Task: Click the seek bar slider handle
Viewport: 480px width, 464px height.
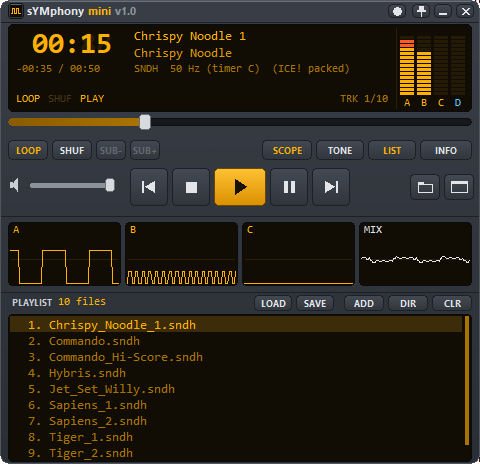Action: (145, 122)
